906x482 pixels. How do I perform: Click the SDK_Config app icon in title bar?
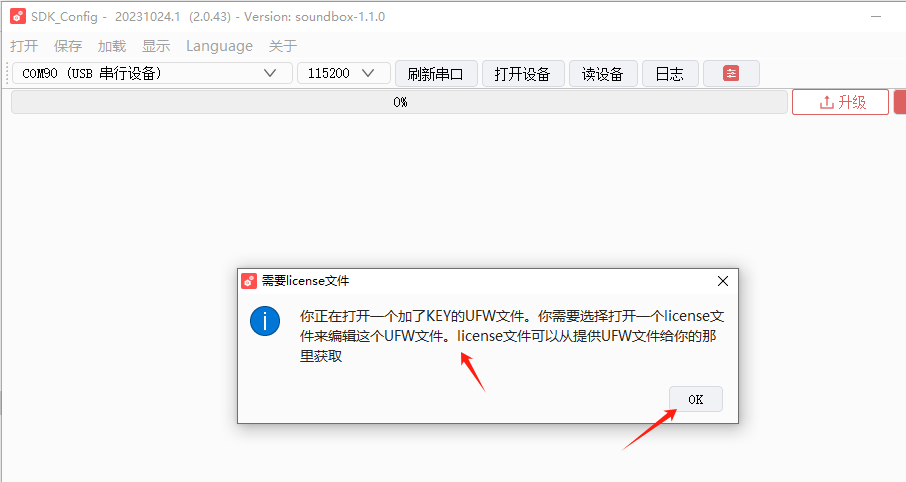(x=18, y=16)
